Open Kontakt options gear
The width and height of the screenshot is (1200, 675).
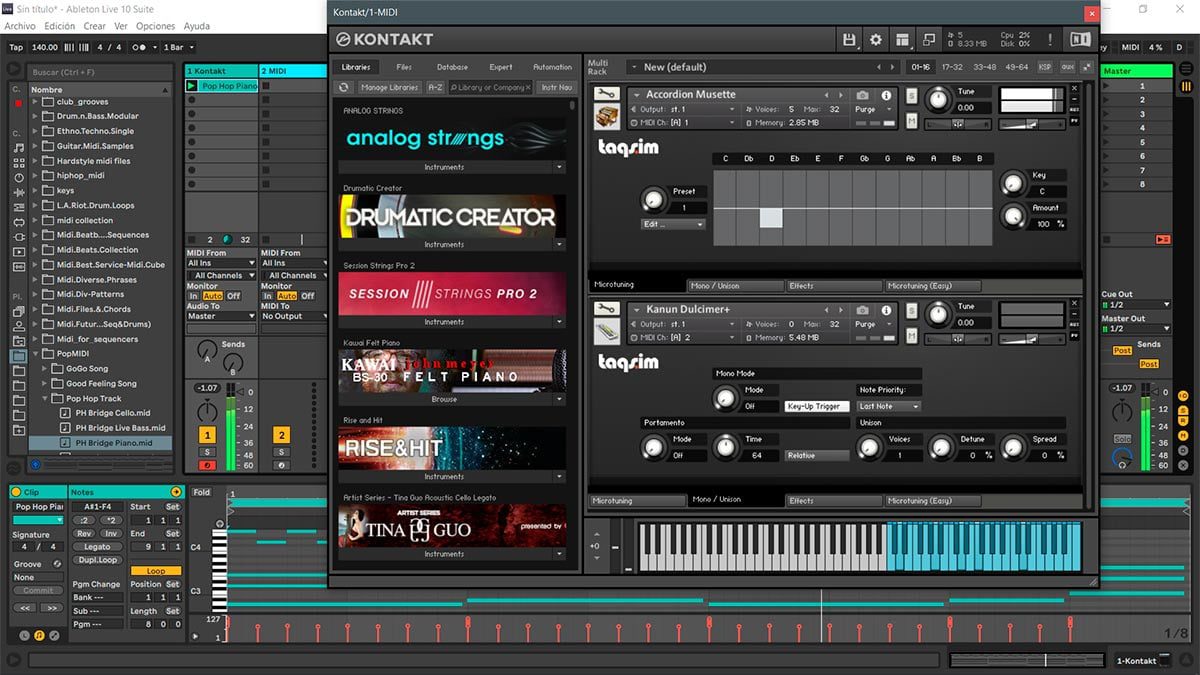(876, 39)
